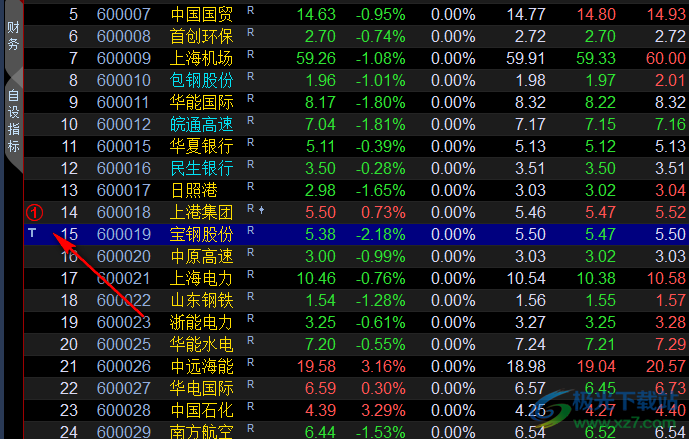Select stock name 华夏银行
This screenshot has height=439, width=689.
tap(202, 146)
